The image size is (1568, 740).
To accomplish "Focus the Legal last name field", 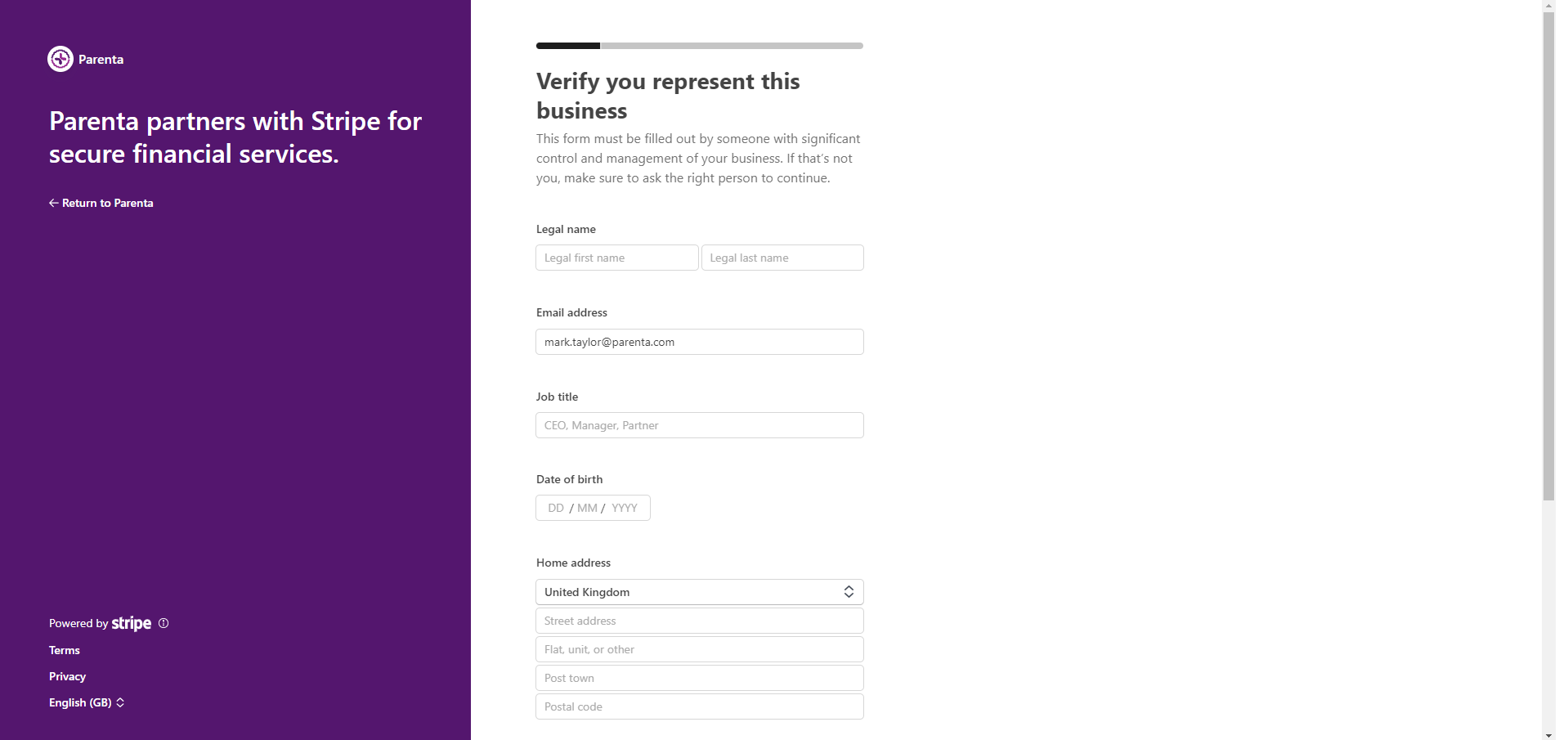I will [782, 258].
